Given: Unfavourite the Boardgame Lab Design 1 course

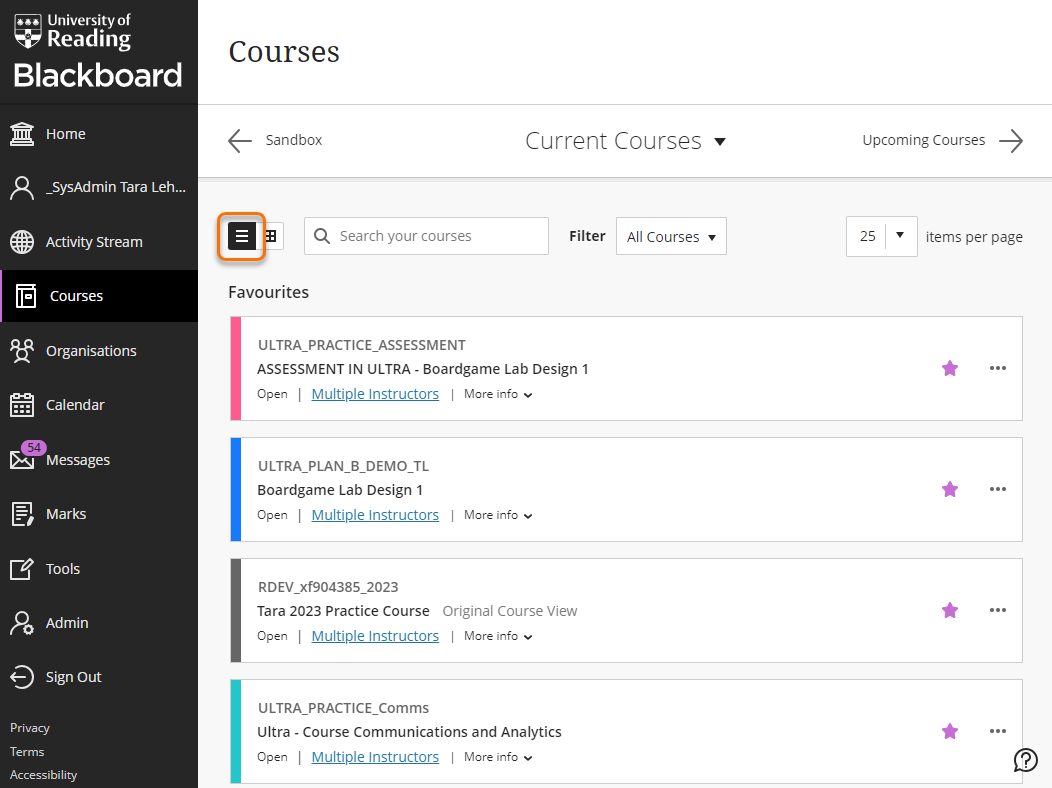Looking at the screenshot, I should [949, 489].
